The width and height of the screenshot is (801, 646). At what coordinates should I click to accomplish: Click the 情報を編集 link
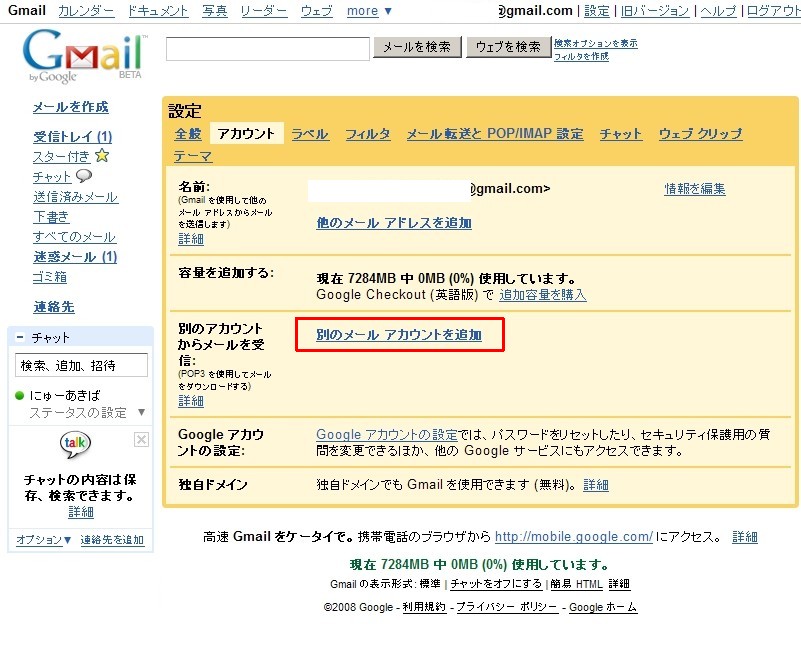695,189
